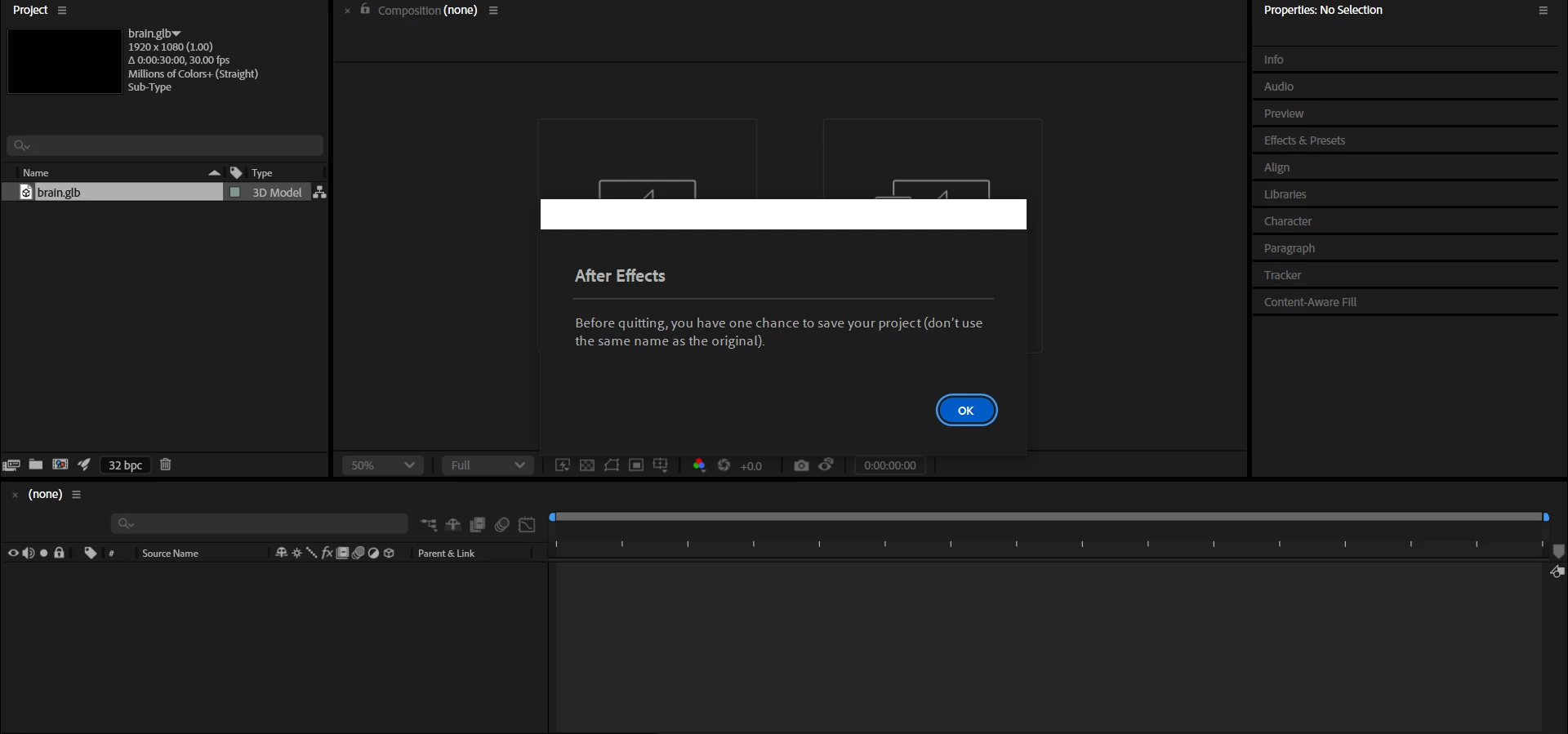This screenshot has height=734, width=1568.
Task: Show channel and color management settings
Action: click(x=699, y=465)
